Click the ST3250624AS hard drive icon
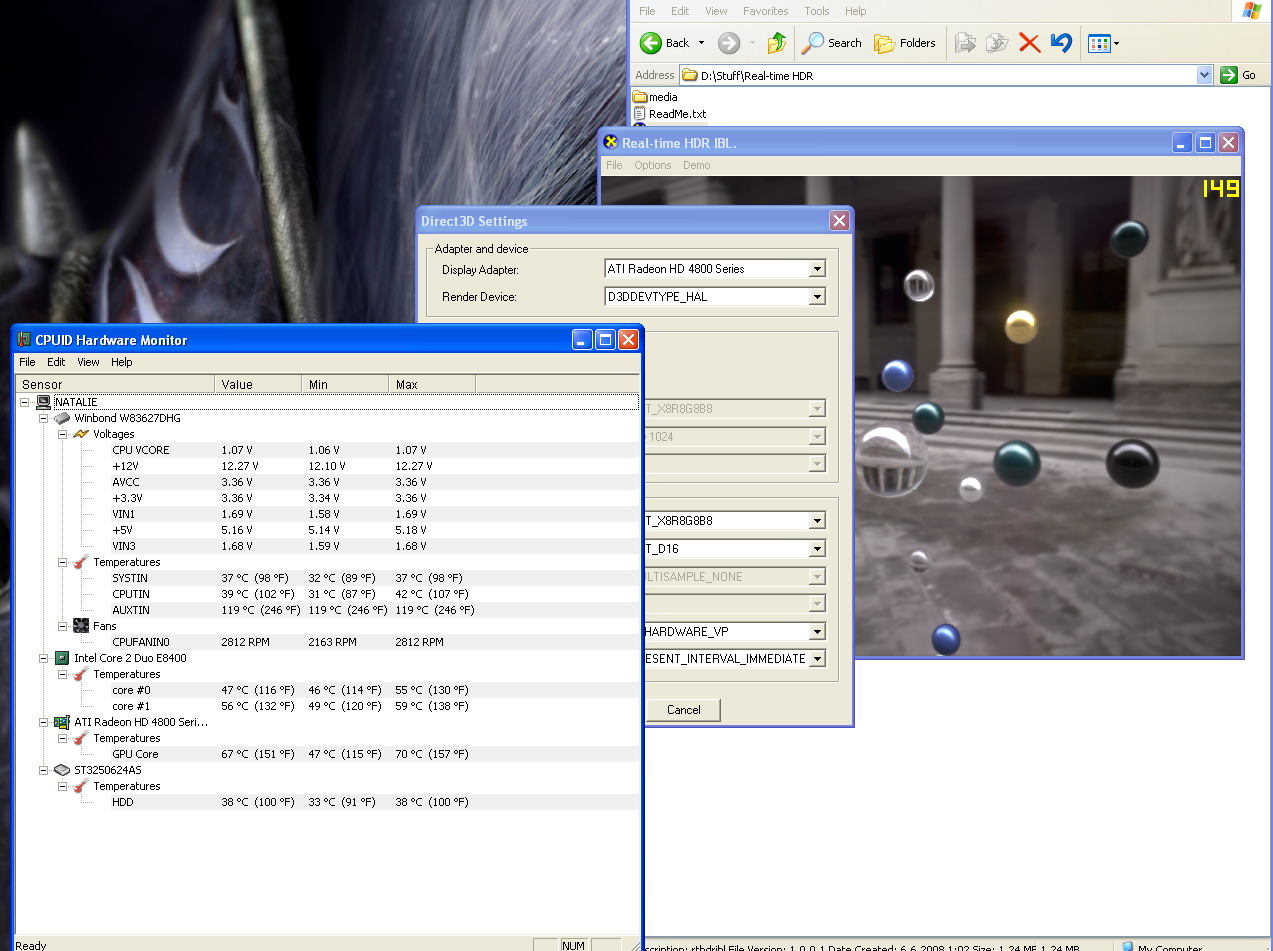Screen dimensions: 1273x951 [62, 770]
